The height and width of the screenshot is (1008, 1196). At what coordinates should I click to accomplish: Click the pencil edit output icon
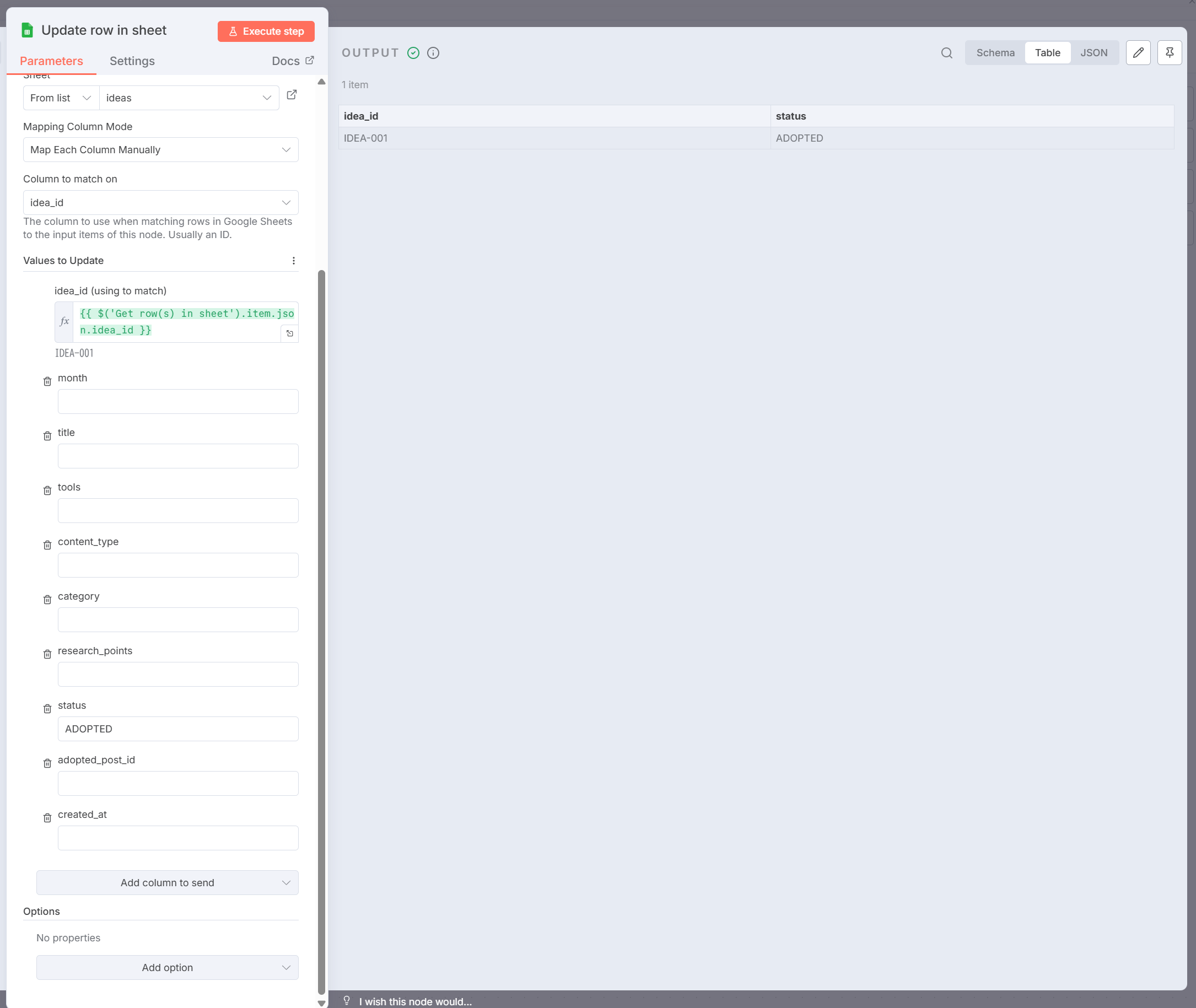pyautogui.click(x=1138, y=53)
